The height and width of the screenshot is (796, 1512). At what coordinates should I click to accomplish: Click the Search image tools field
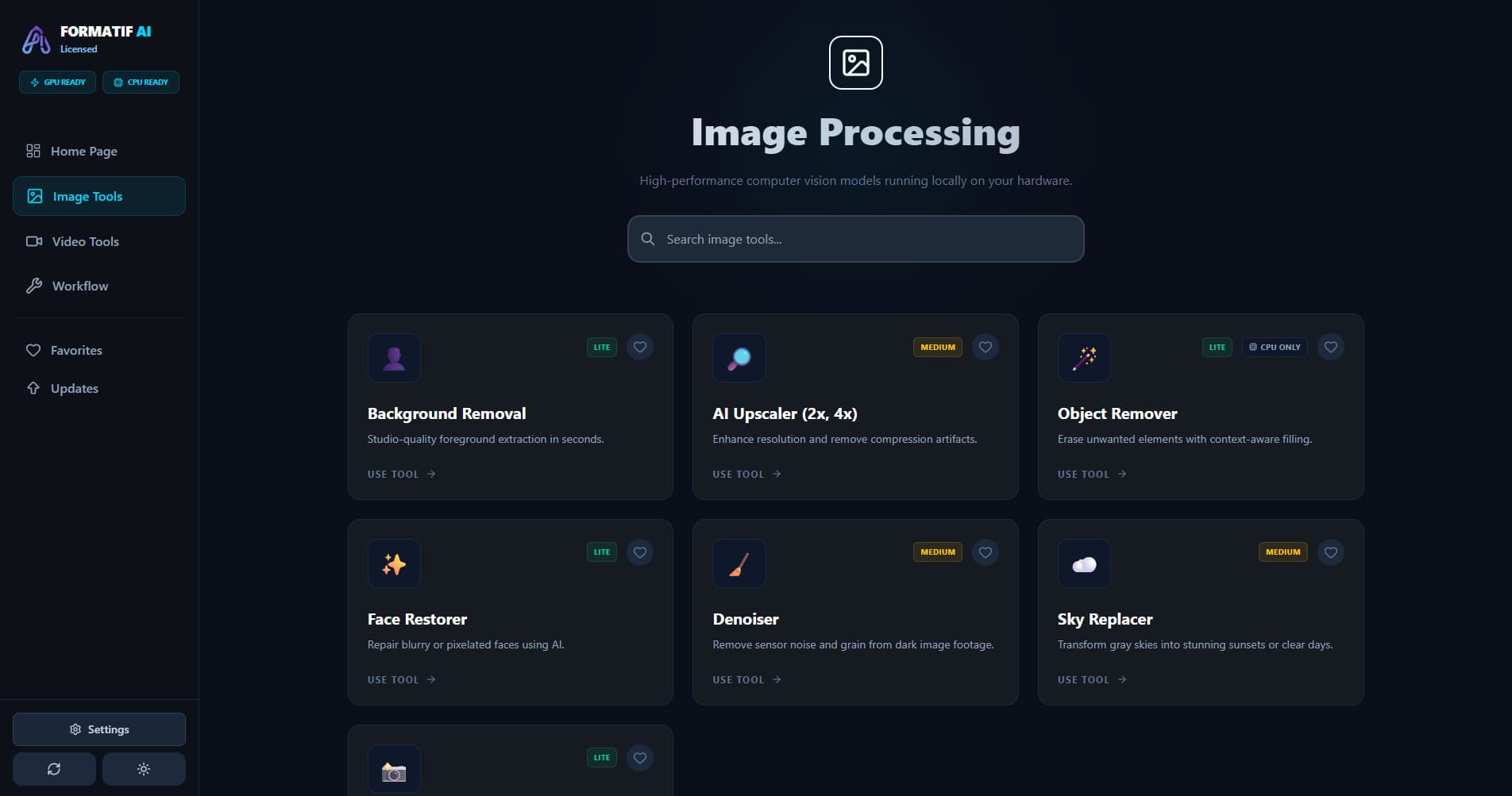click(855, 239)
